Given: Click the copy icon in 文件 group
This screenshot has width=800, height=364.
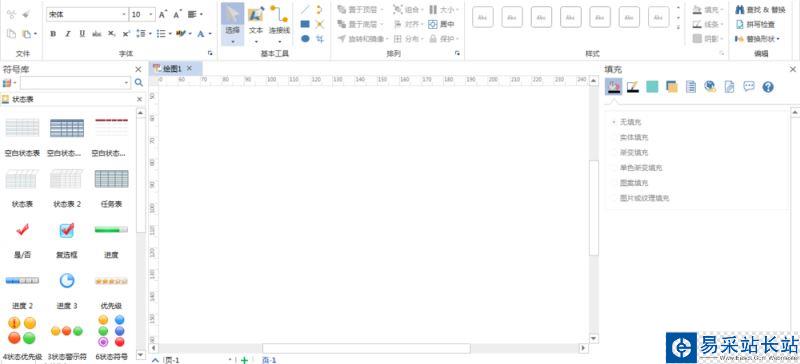Looking at the screenshot, I should 11,34.
